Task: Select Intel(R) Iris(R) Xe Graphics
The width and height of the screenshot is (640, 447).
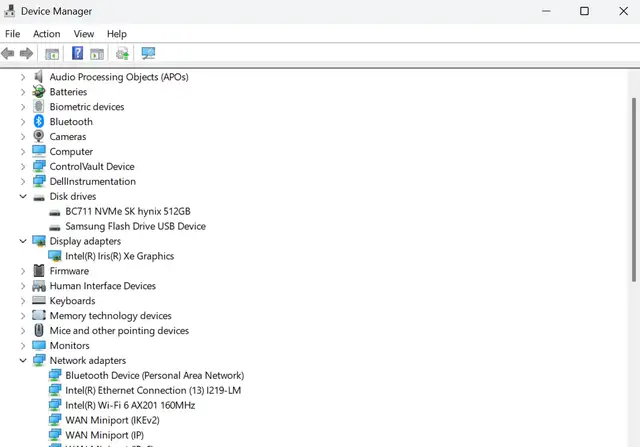Action: click(120, 256)
